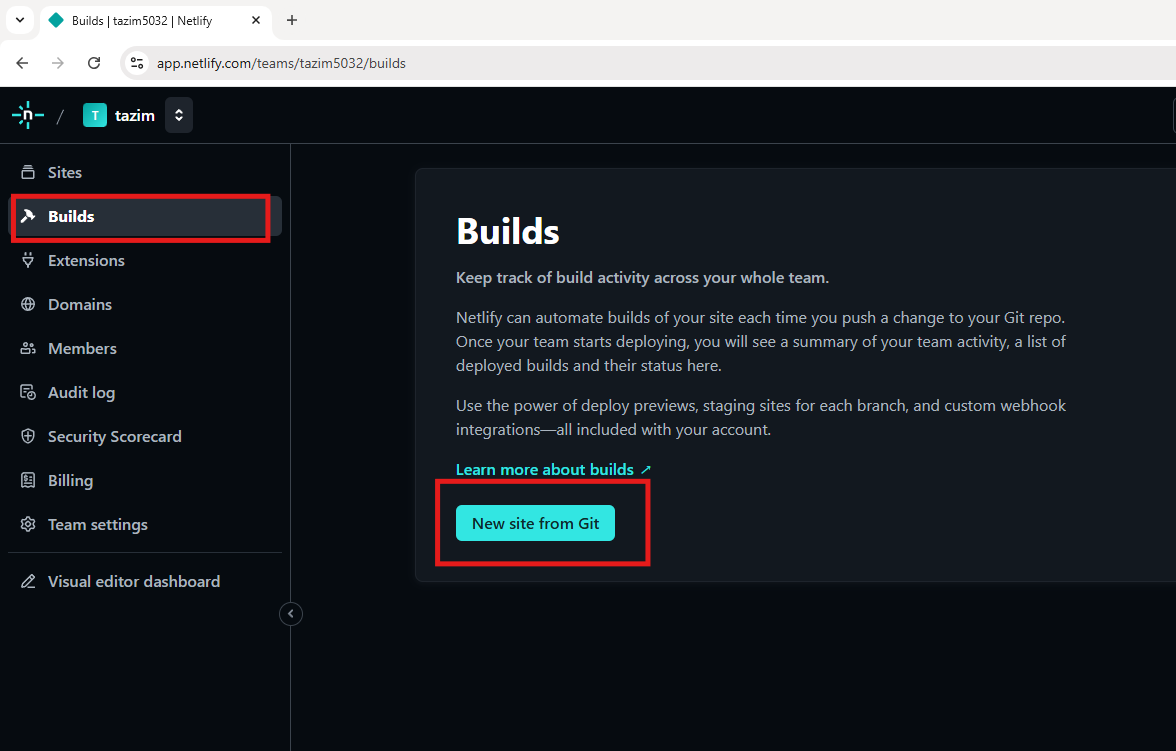Click the Security Scorecard shield icon
Image resolution: width=1176 pixels, height=751 pixels.
[28, 436]
